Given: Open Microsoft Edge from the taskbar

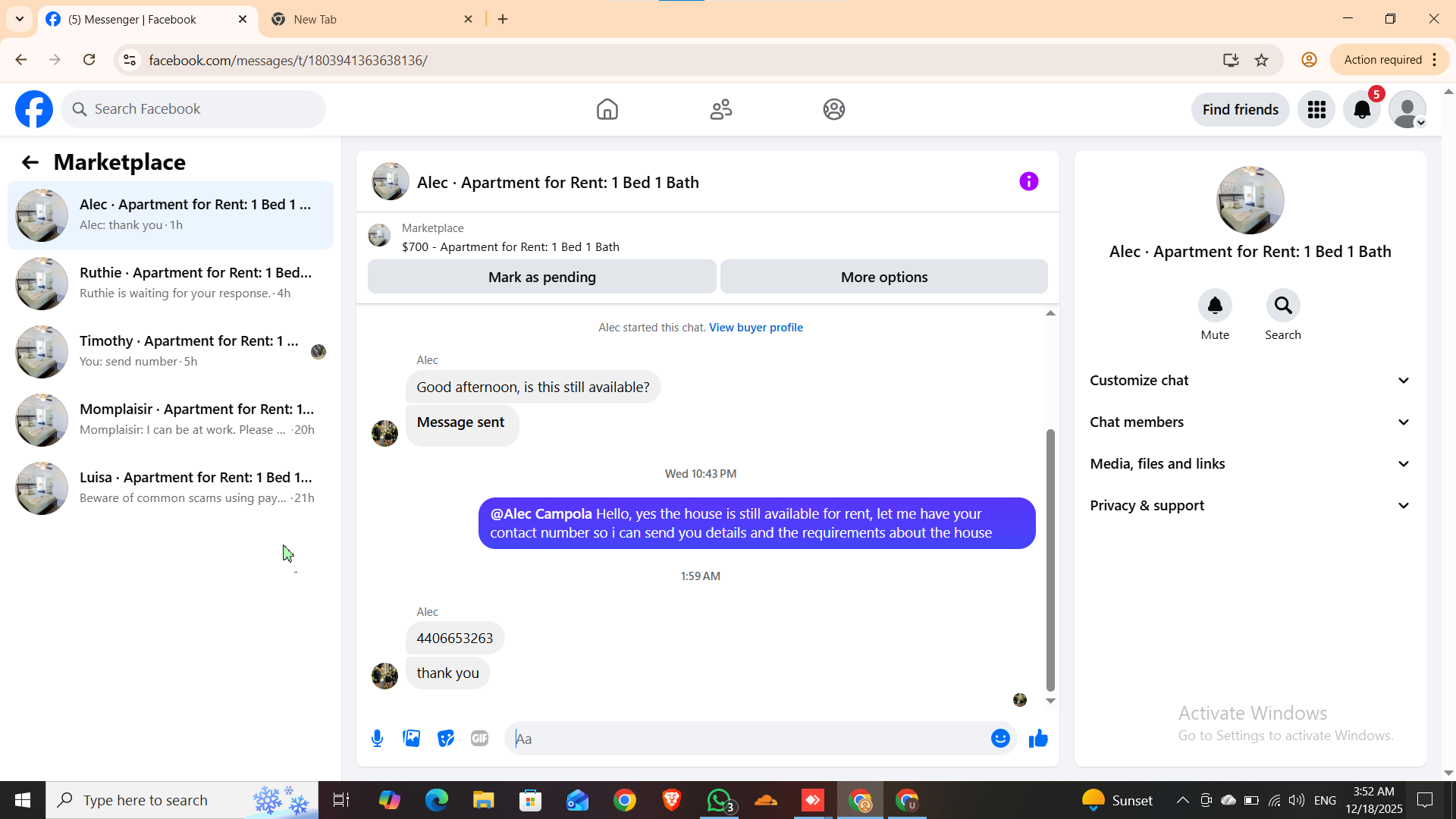Looking at the screenshot, I should click(436, 800).
